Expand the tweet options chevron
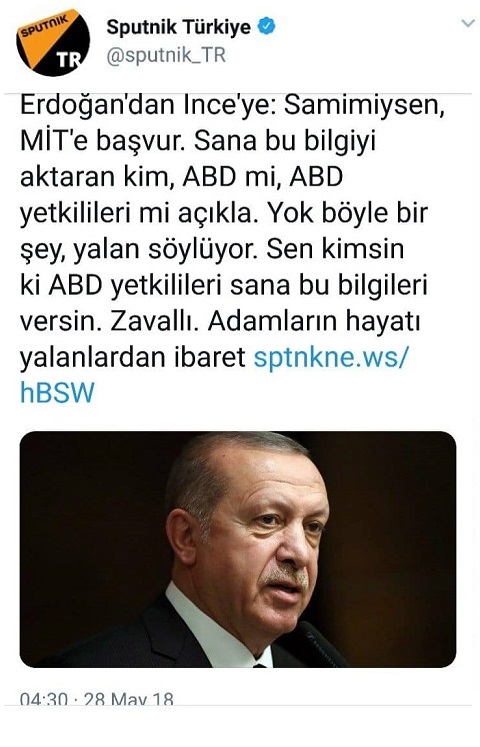Screen dimensions: 480x747 pyautogui.click(x=469, y=23)
